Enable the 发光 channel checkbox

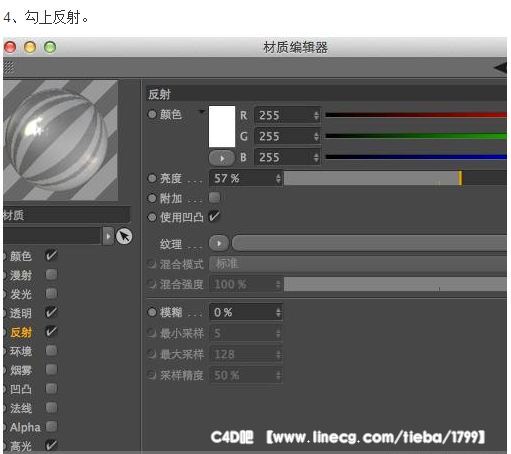pos(51,294)
